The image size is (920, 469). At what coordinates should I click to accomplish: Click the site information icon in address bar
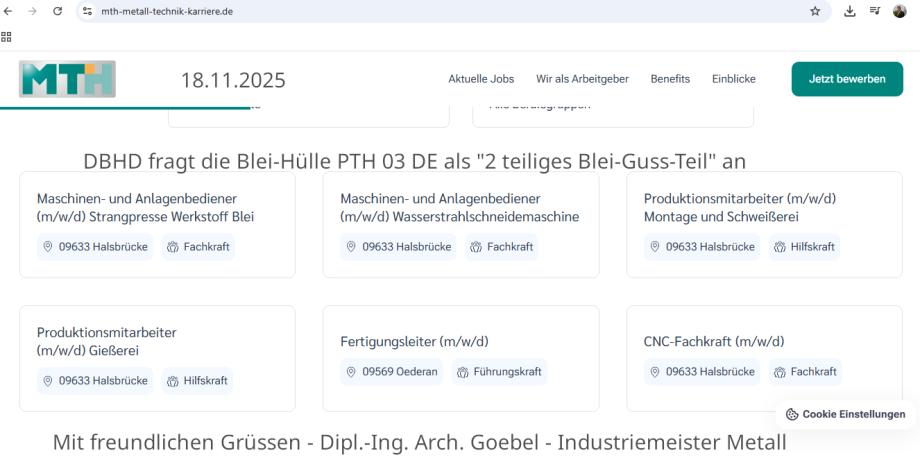pos(87,11)
